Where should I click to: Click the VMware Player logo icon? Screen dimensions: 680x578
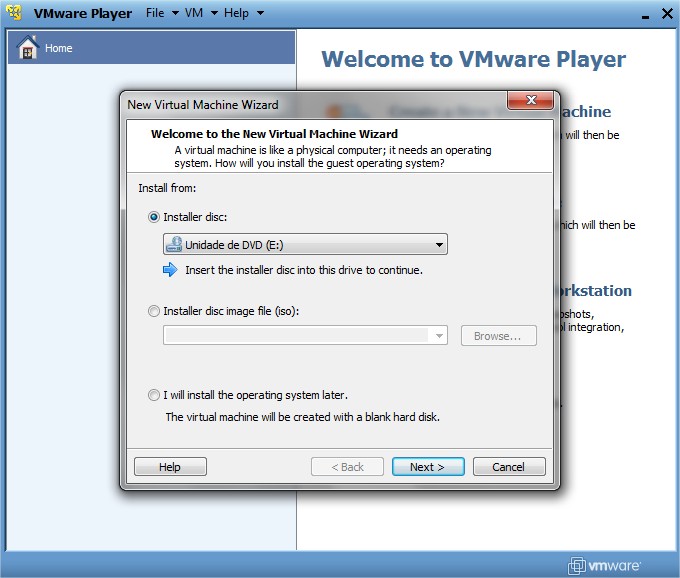coord(14,12)
